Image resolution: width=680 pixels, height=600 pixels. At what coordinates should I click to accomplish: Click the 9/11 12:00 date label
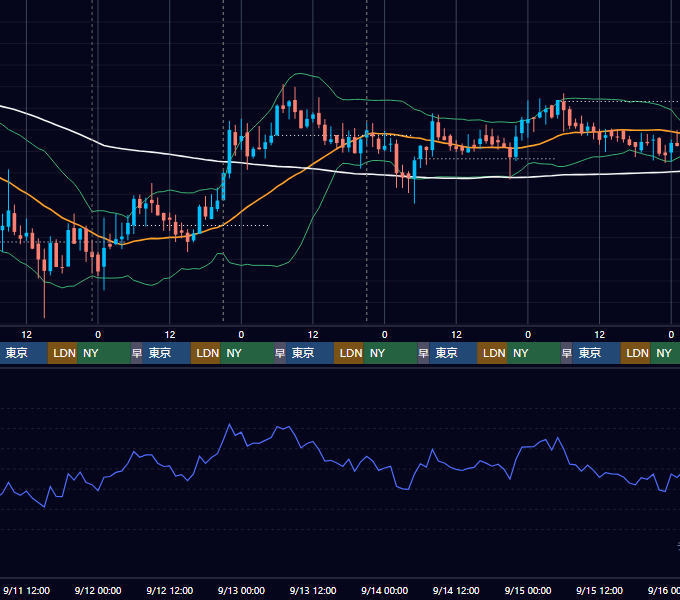(x=26, y=590)
